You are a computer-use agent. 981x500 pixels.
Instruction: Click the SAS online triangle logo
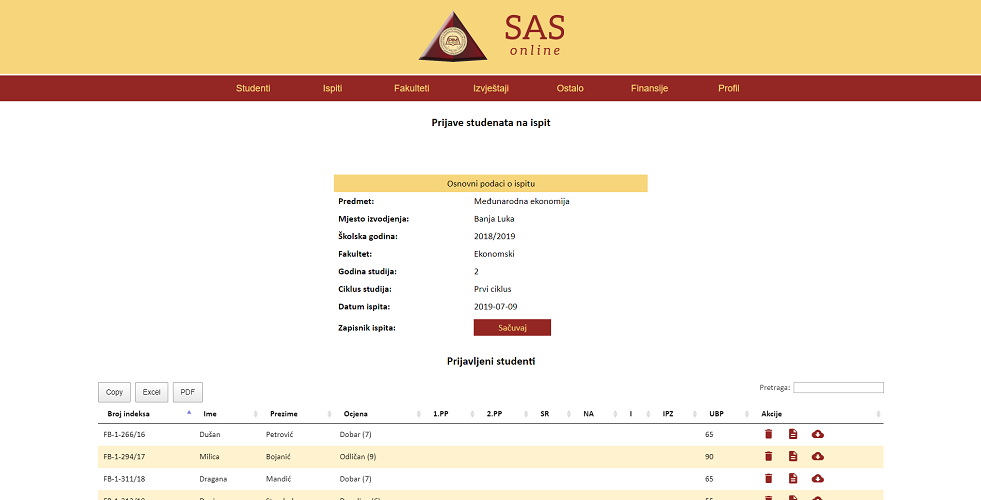coord(451,37)
